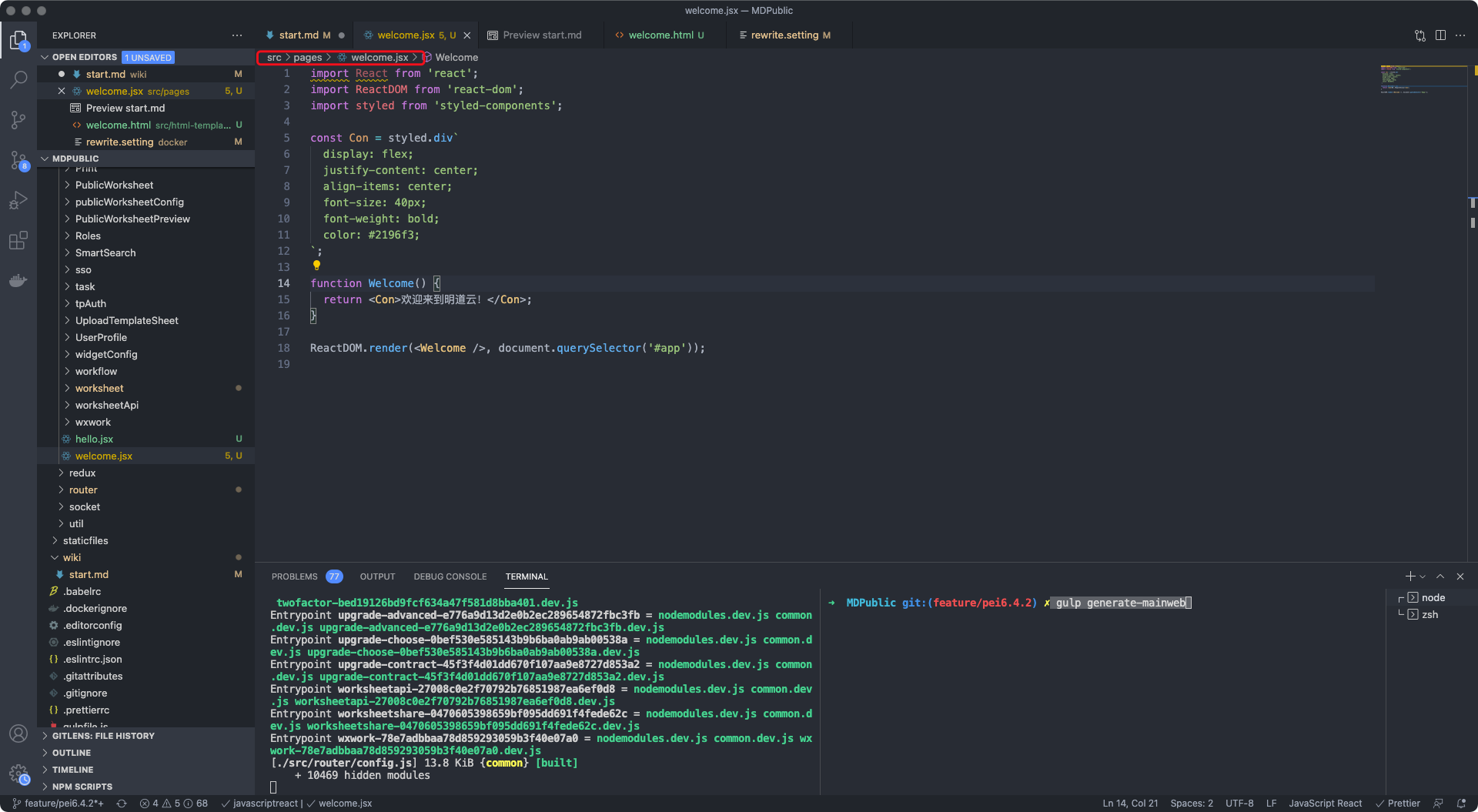Click the UTF-8 encoding selector

pos(1239,804)
